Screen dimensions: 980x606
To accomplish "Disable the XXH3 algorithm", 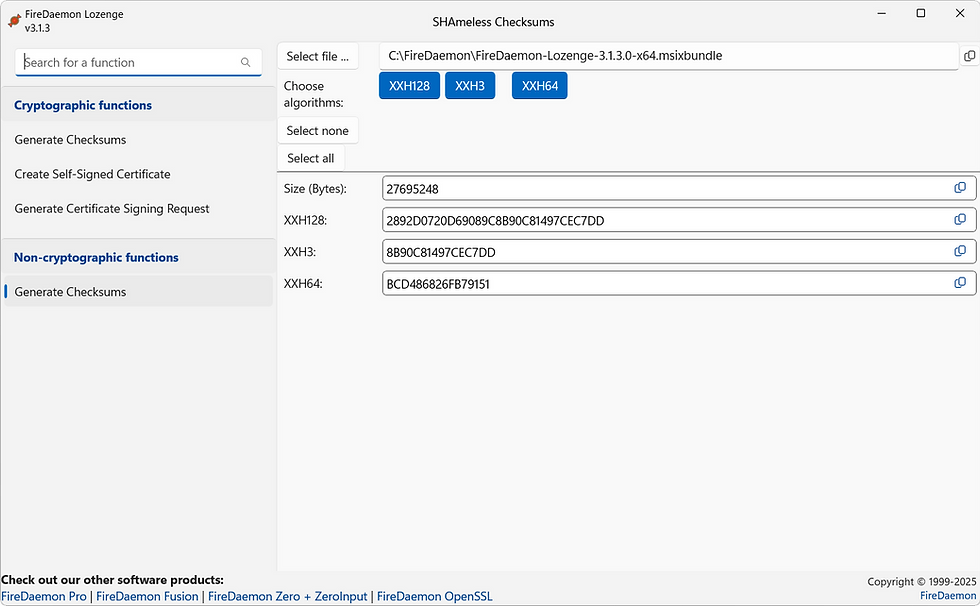I will coord(470,85).
